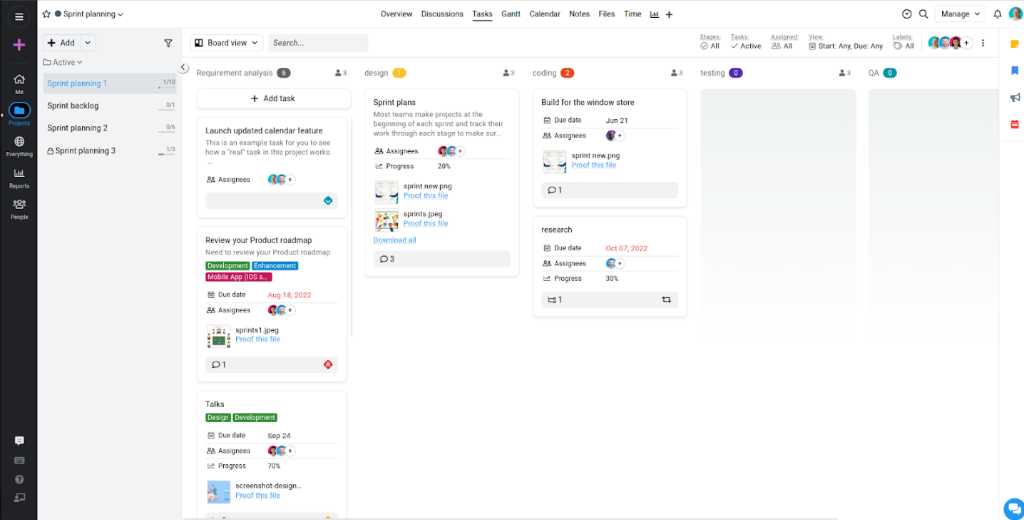
Task: Open the Board view dropdown
Action: (x=227, y=42)
